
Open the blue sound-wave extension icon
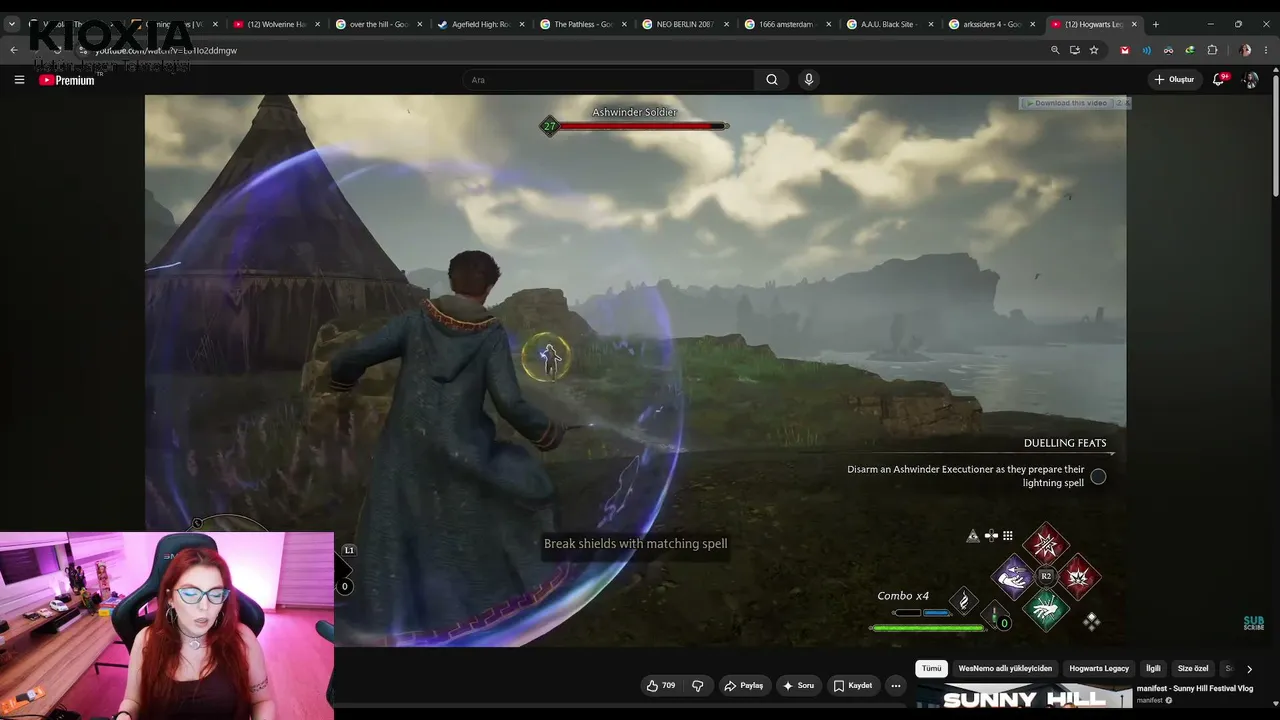tap(1147, 50)
